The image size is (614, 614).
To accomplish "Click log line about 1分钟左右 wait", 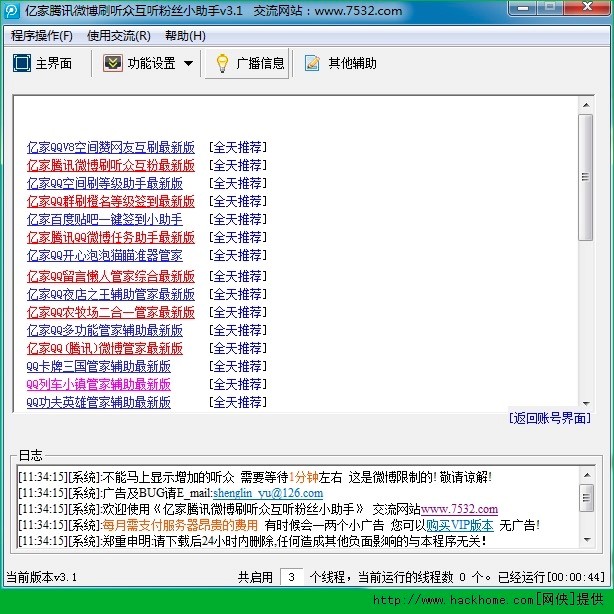I will click(255, 477).
